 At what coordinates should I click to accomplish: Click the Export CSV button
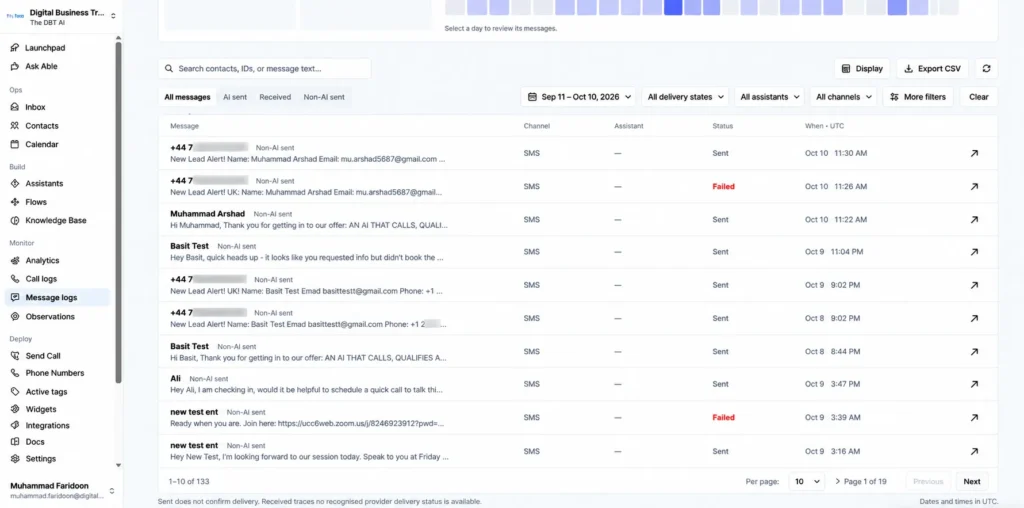(x=933, y=69)
